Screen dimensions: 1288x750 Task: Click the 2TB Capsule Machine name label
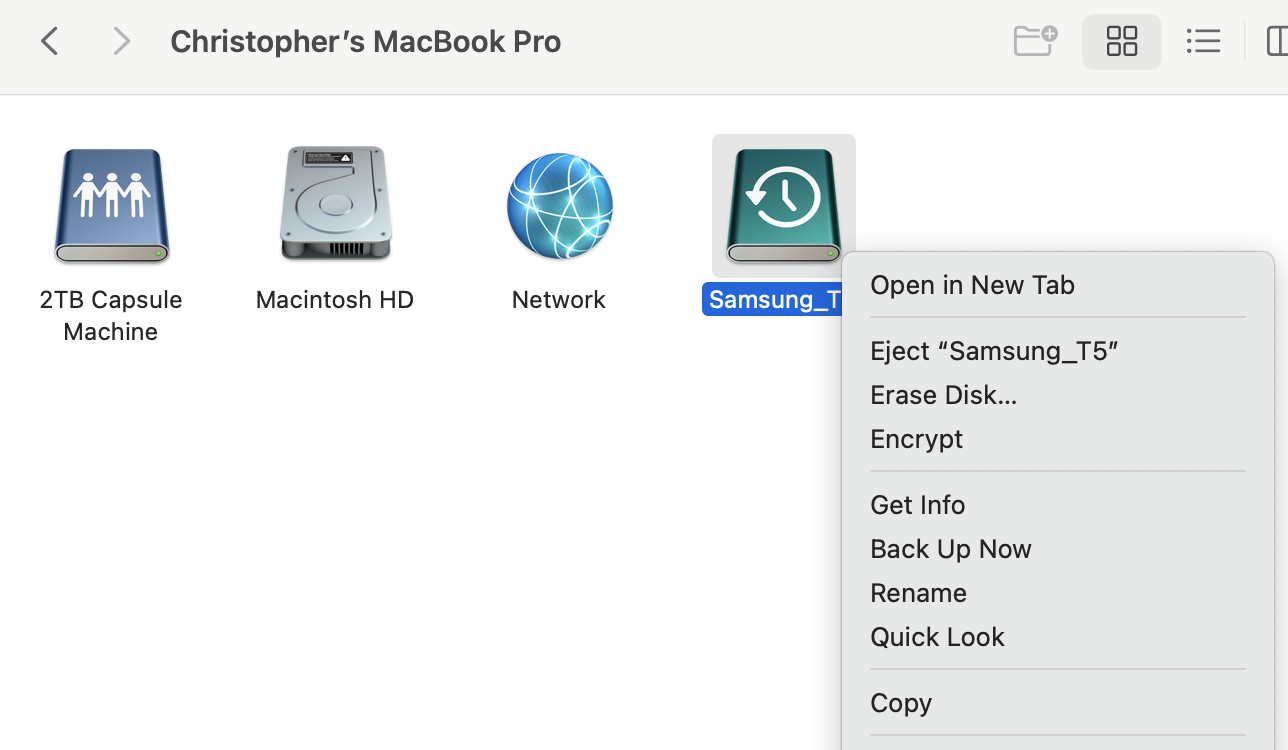[111, 315]
